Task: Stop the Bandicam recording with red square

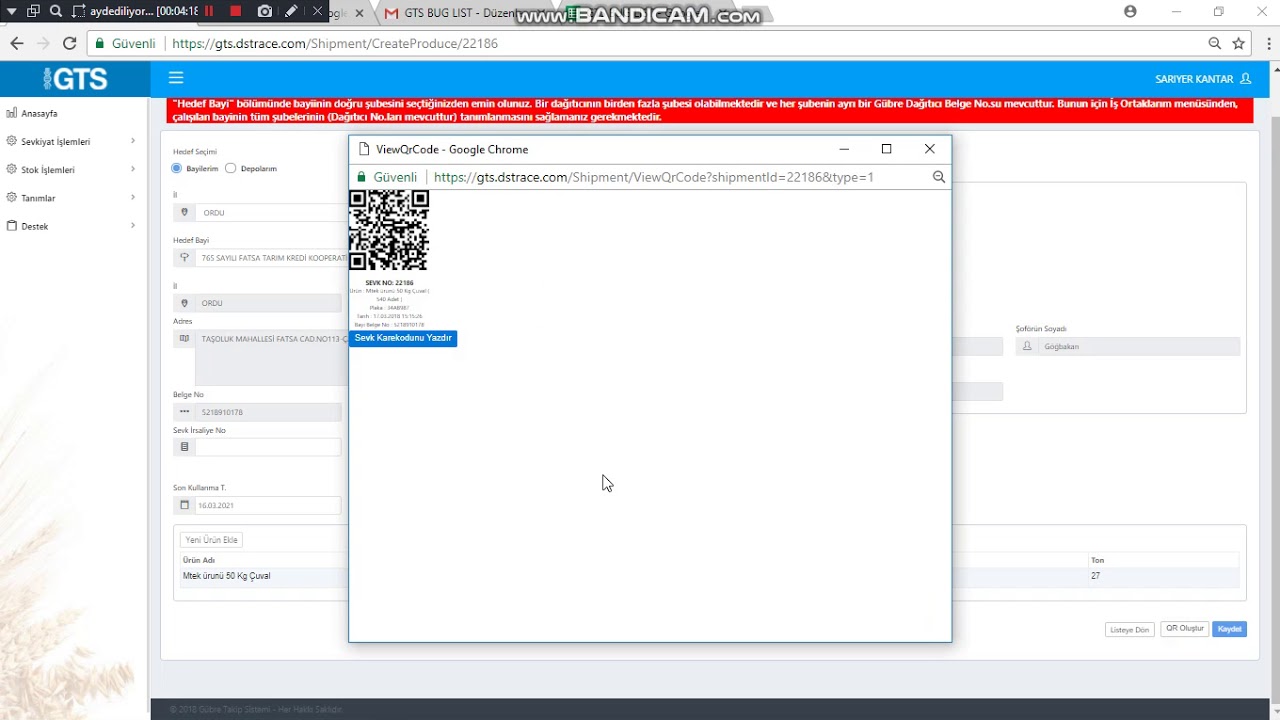Action: click(x=236, y=11)
